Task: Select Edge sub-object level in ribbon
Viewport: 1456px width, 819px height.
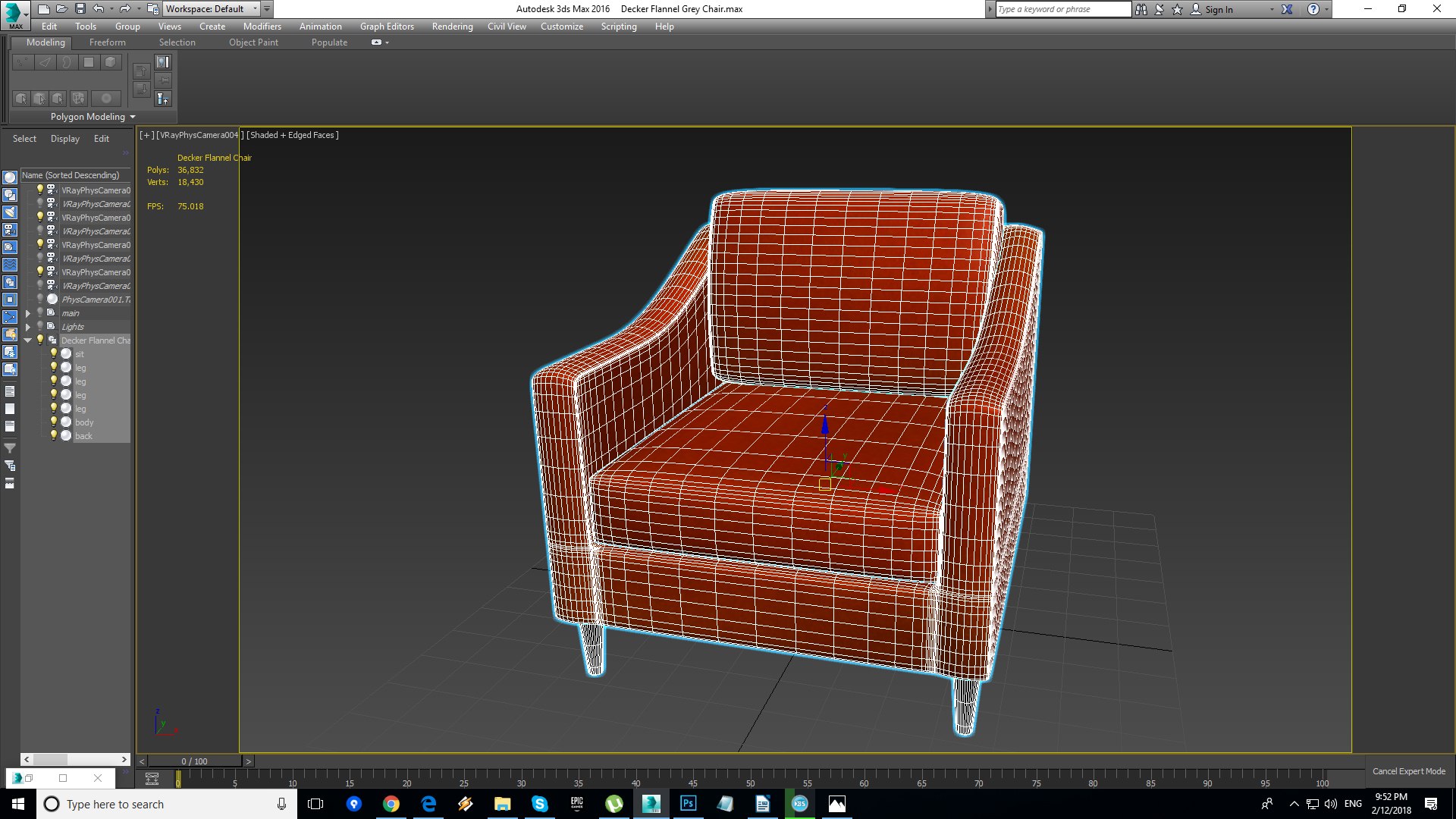Action: [45, 62]
